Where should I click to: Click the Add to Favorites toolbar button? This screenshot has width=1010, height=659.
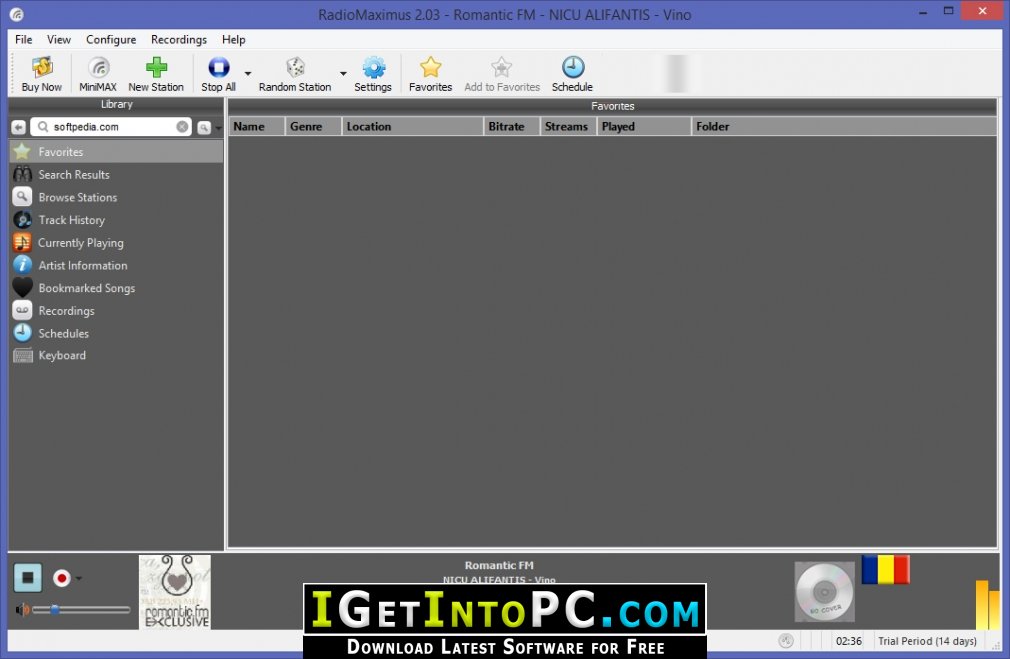502,74
